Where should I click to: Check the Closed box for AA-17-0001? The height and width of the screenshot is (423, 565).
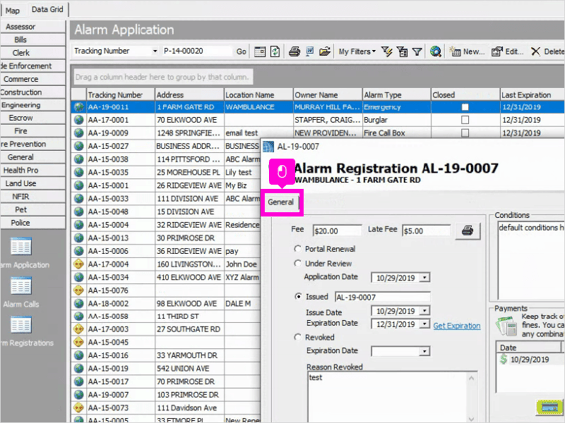tap(465, 120)
